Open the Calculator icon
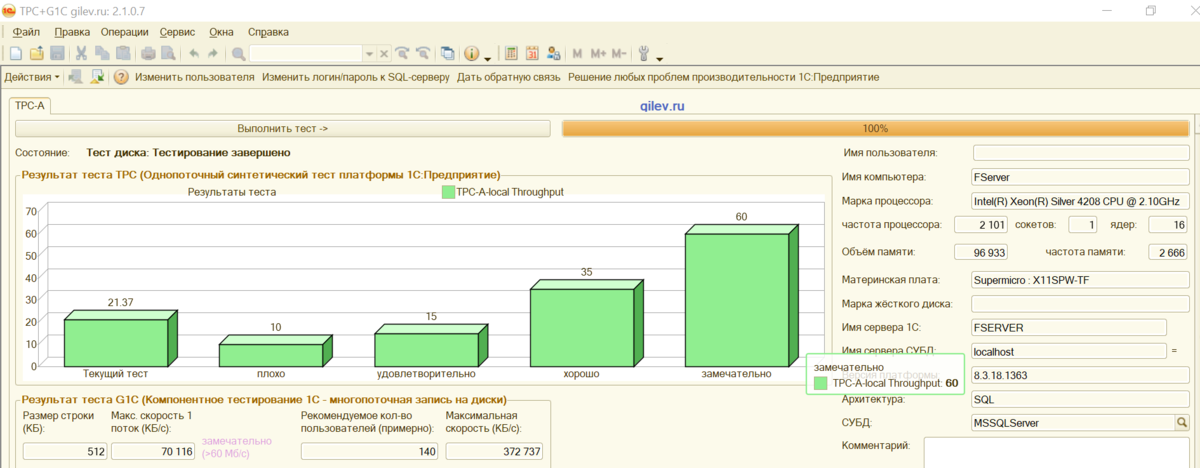 pyautogui.click(x=511, y=53)
